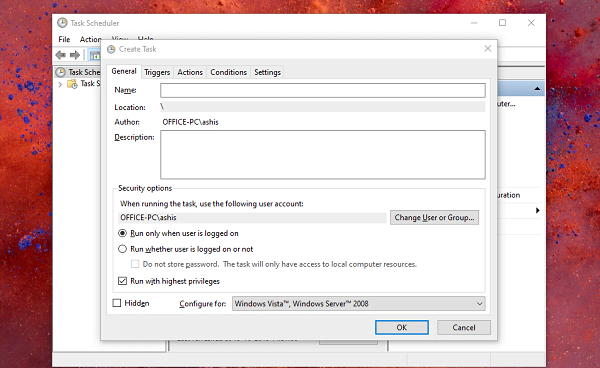Click the Change User or Group button

pyautogui.click(x=434, y=217)
